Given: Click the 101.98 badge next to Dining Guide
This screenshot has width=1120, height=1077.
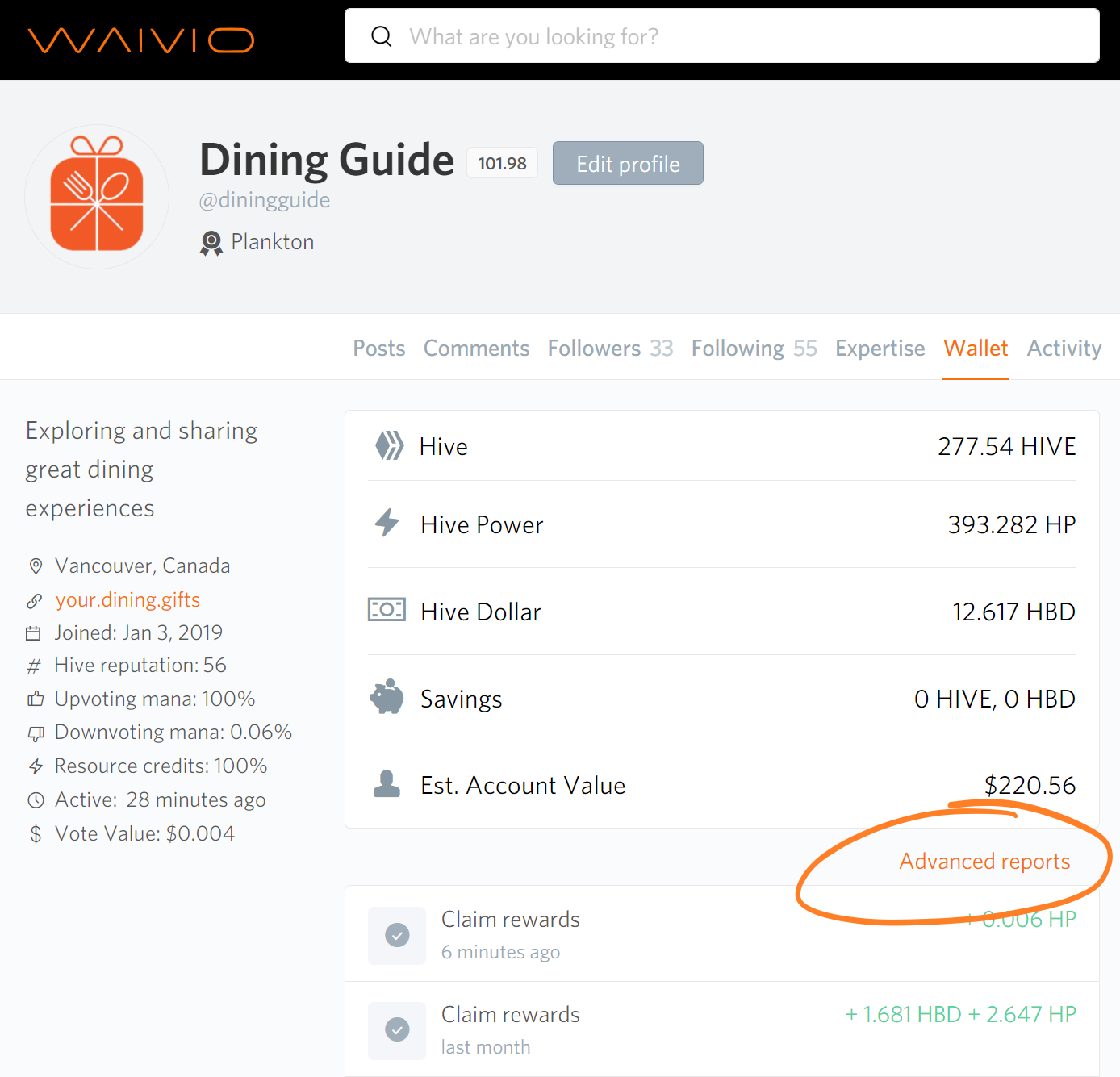Looking at the screenshot, I should point(502,163).
